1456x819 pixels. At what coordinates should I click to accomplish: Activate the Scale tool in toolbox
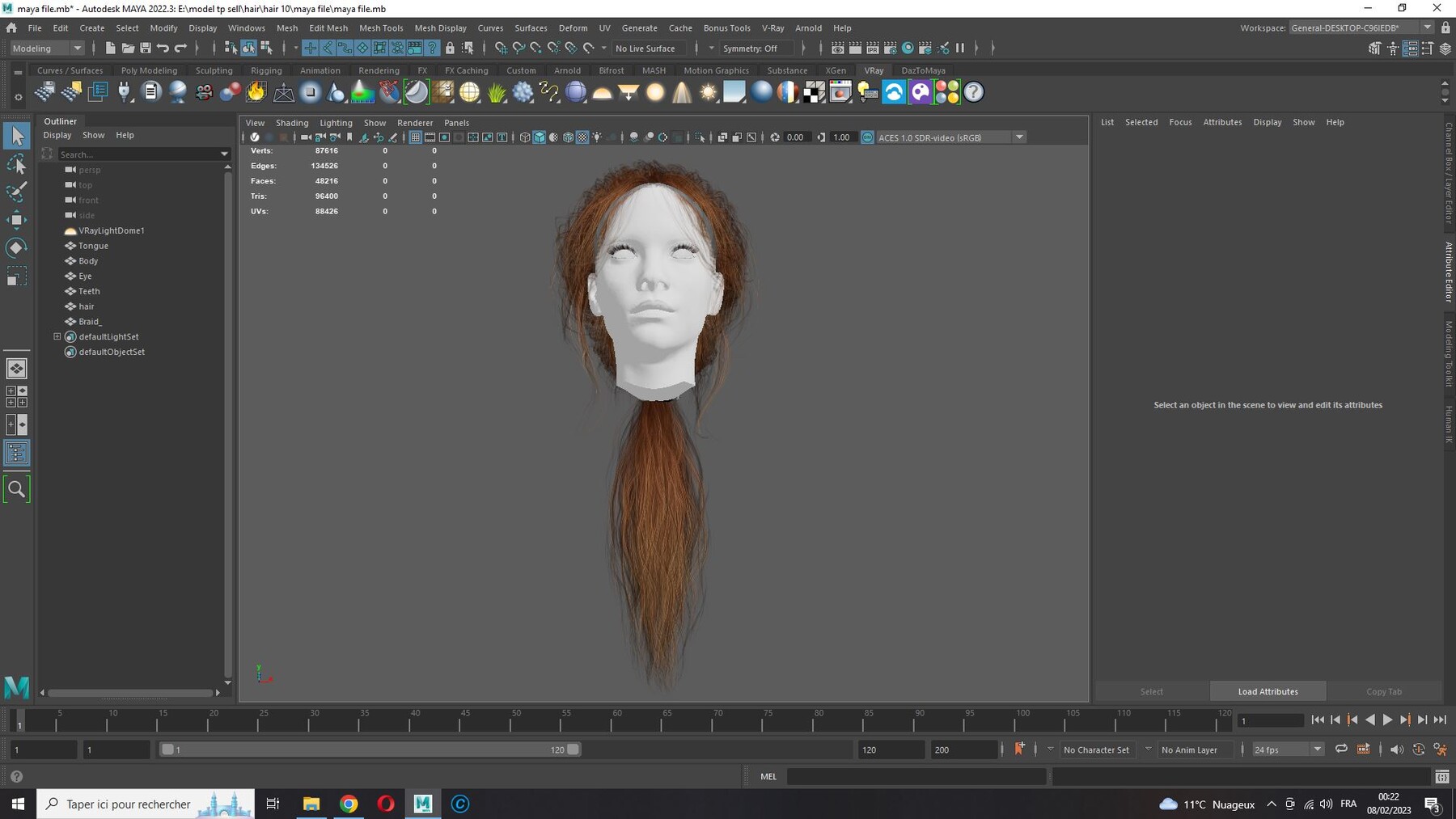pyautogui.click(x=16, y=277)
